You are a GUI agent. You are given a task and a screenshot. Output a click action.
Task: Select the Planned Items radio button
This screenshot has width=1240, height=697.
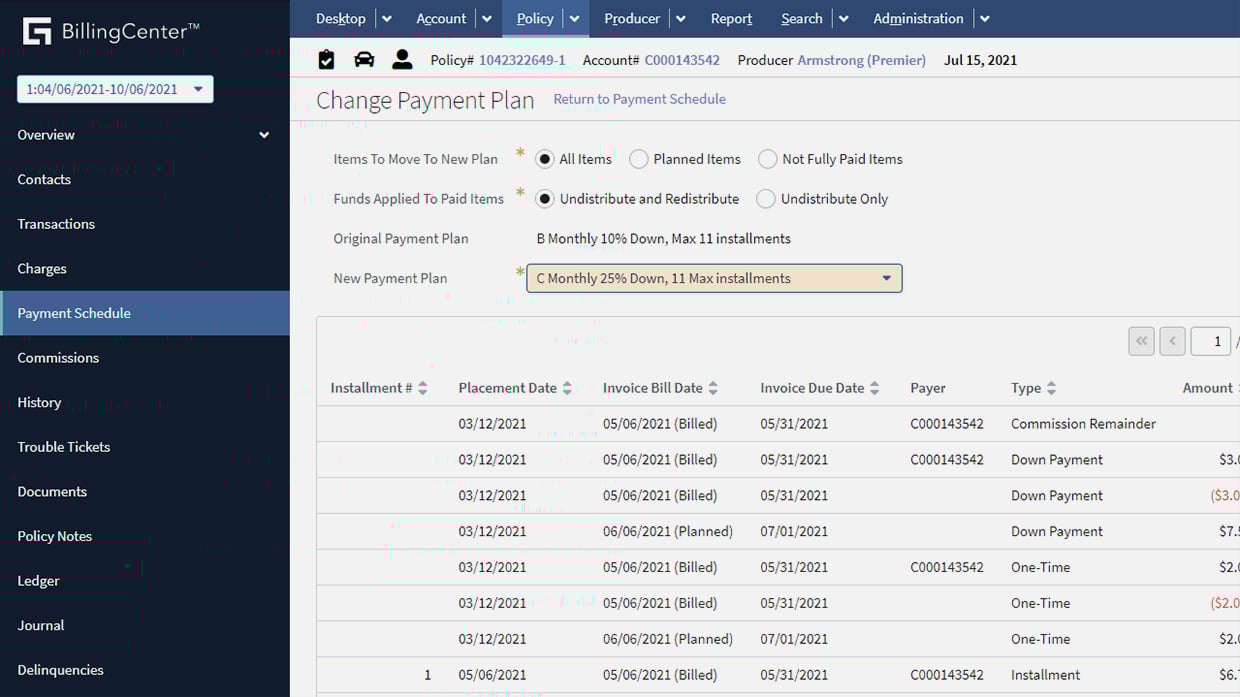click(x=637, y=158)
